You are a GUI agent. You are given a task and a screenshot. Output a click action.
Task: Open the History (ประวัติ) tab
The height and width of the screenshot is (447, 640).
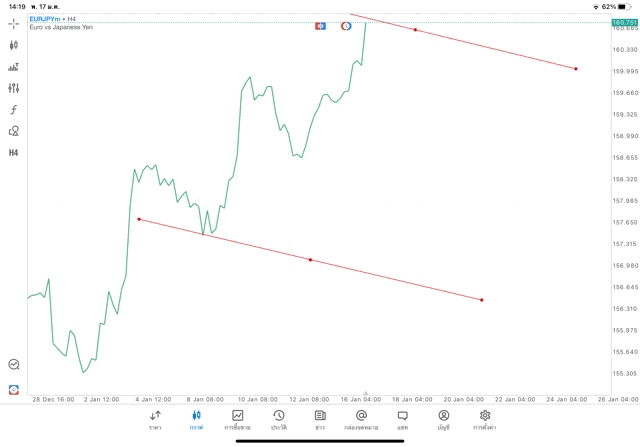pyautogui.click(x=278, y=419)
